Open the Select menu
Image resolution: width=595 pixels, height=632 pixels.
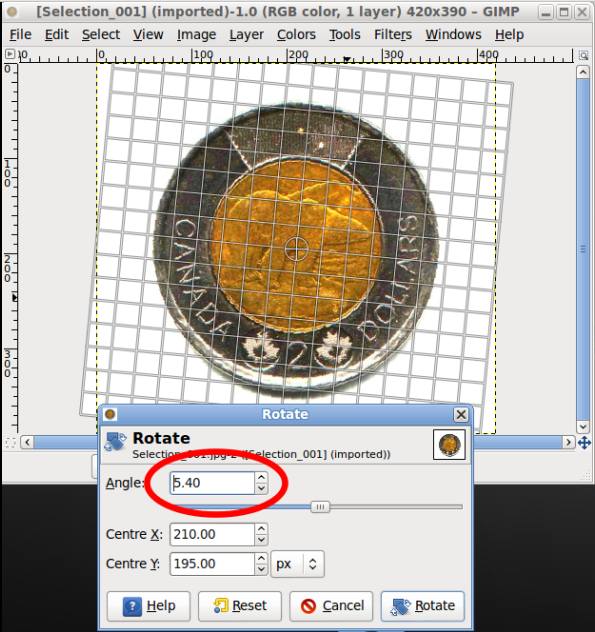click(101, 35)
